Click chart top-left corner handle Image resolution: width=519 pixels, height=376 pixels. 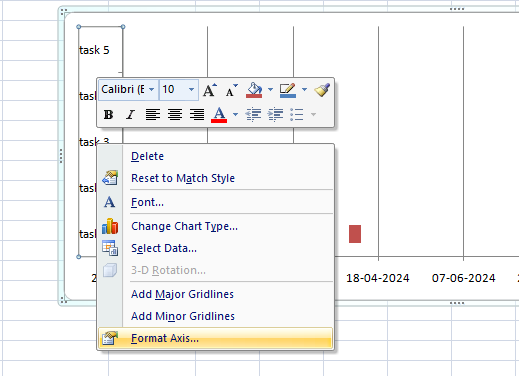point(64,12)
